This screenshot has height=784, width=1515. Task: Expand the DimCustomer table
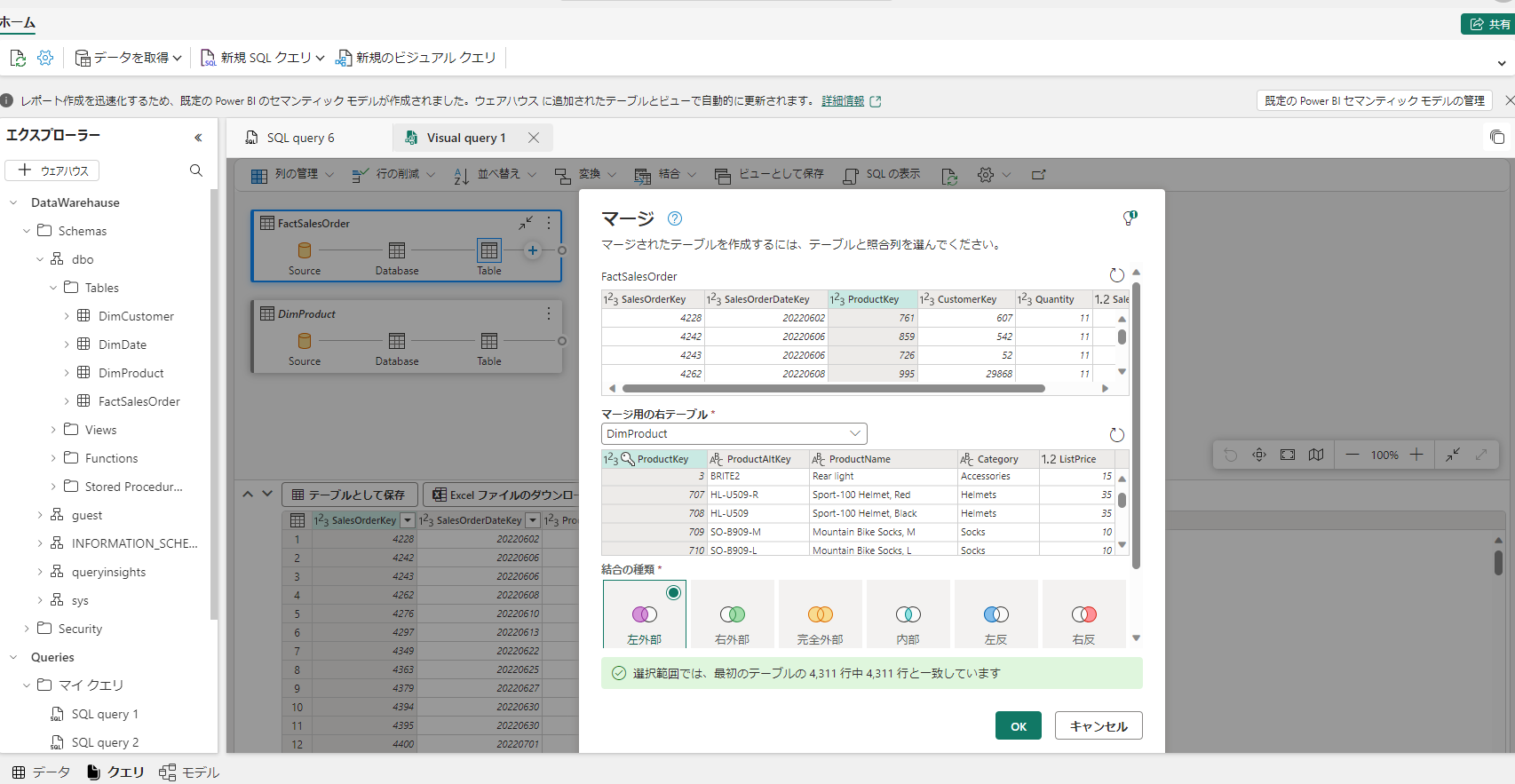tap(67, 316)
